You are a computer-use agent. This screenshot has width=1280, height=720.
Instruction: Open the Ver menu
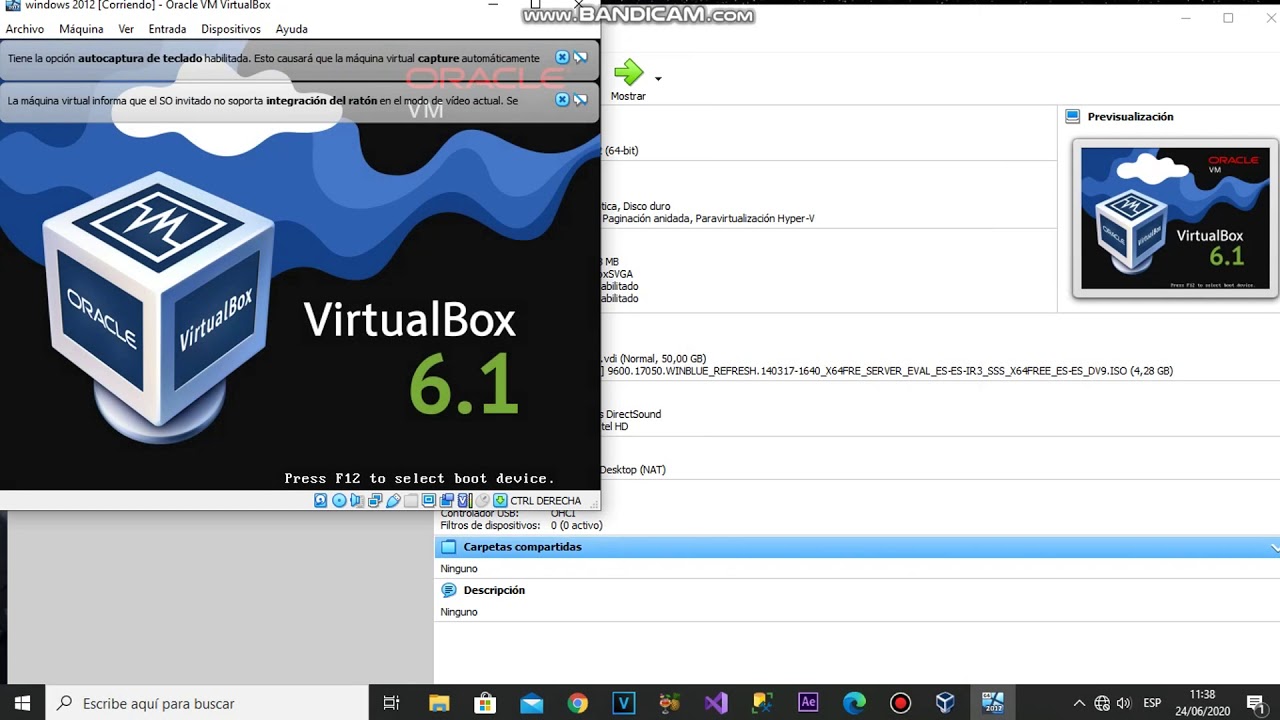(126, 29)
